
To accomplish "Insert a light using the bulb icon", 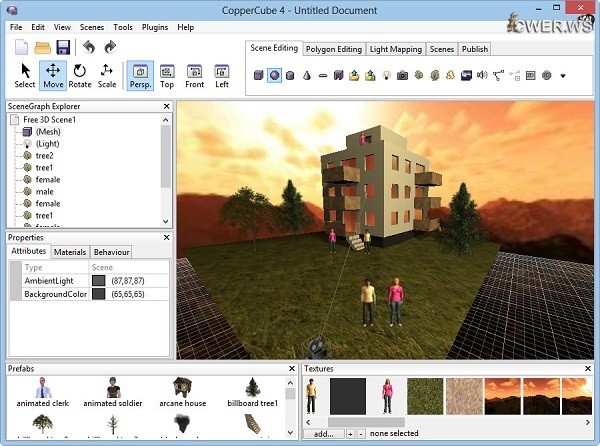I will click(385, 75).
